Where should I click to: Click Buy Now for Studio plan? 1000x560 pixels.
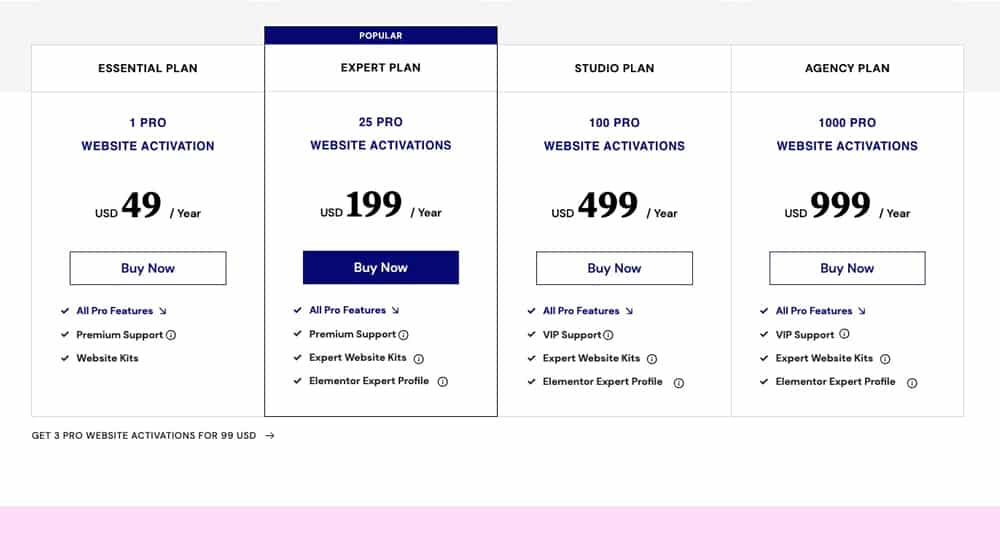[x=614, y=268]
